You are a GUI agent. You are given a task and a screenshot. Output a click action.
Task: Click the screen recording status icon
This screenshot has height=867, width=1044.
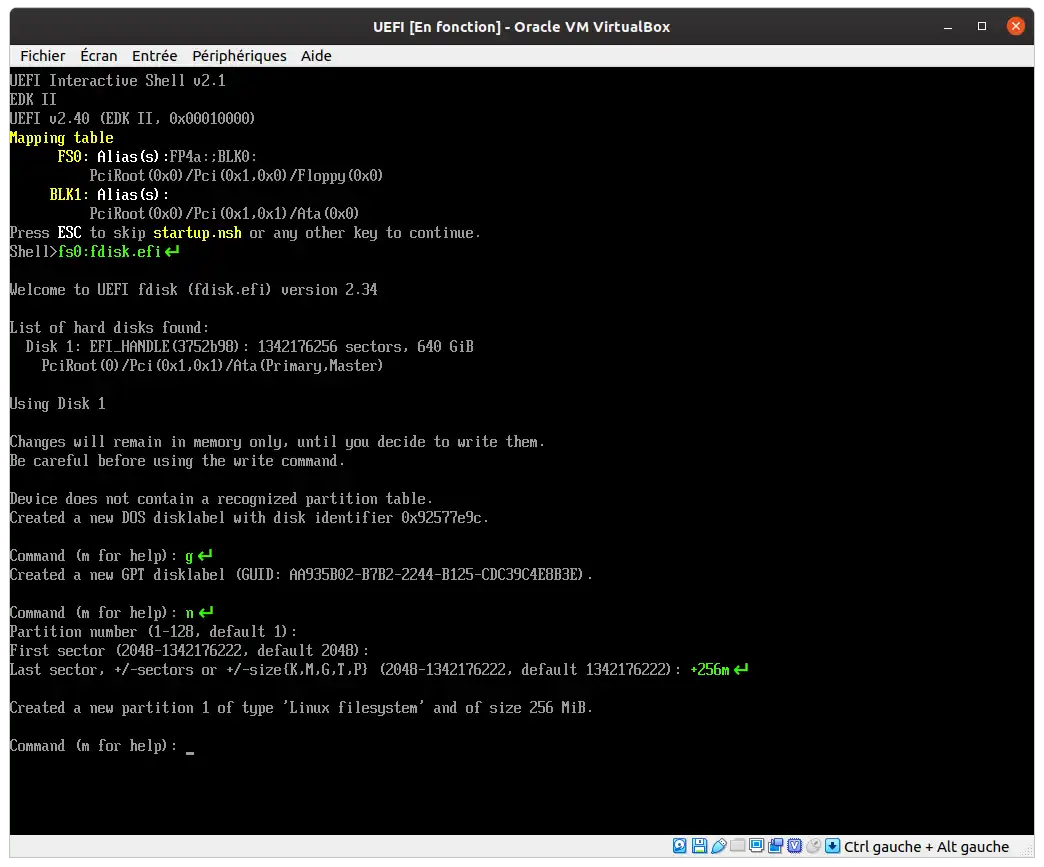(x=775, y=846)
